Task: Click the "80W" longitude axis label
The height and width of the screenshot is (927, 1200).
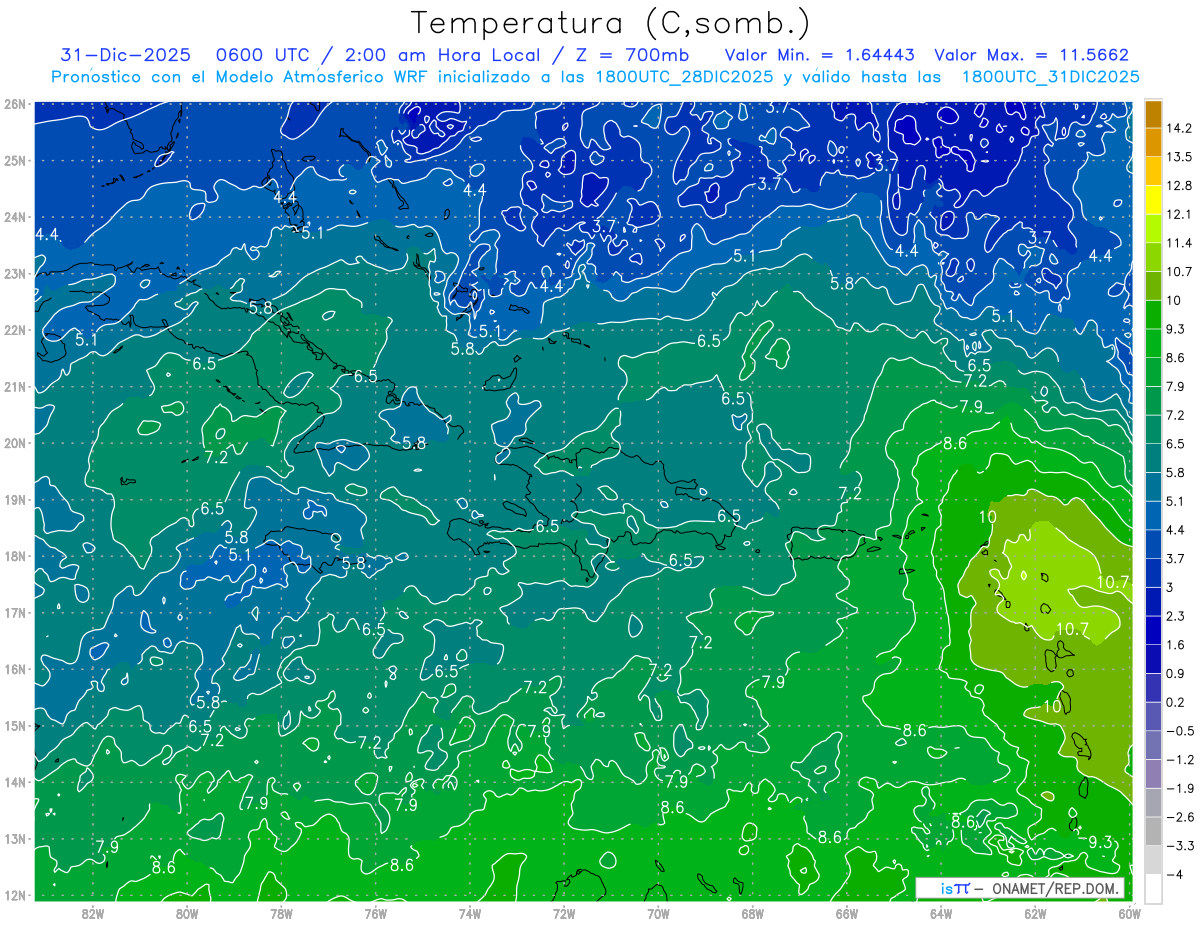Action: (x=186, y=913)
